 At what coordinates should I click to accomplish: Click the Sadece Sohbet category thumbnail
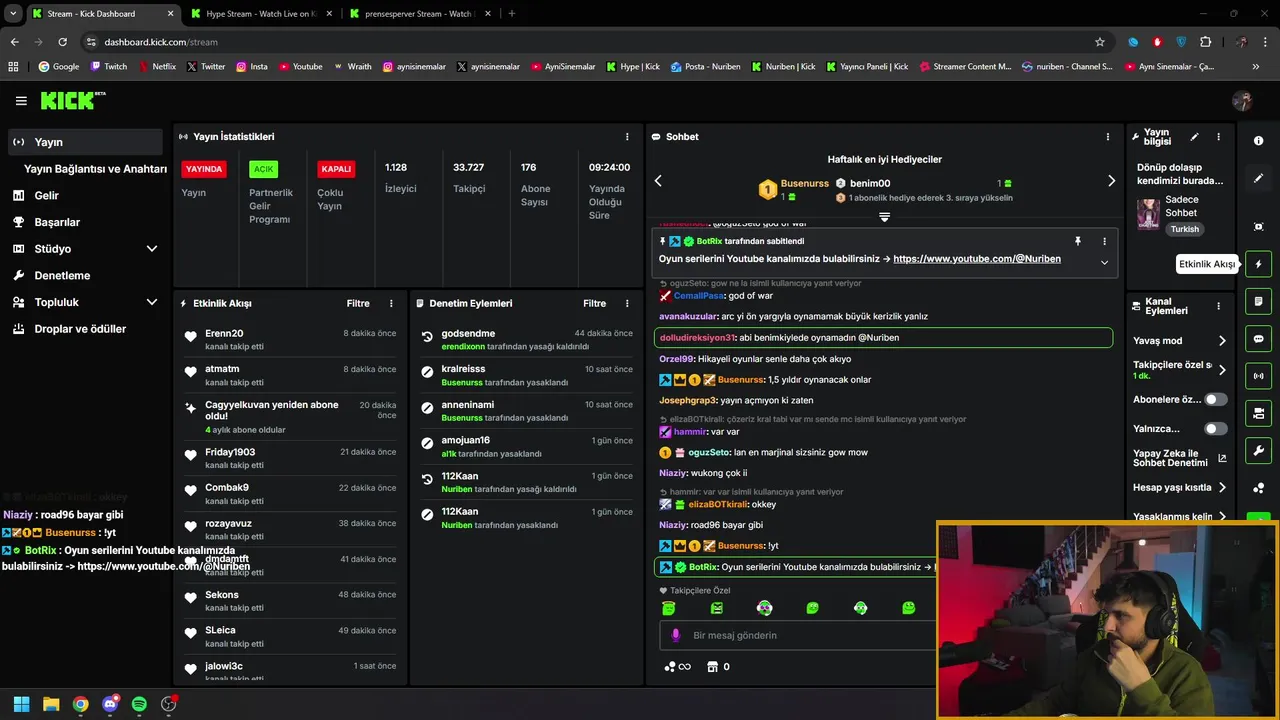[1148, 214]
